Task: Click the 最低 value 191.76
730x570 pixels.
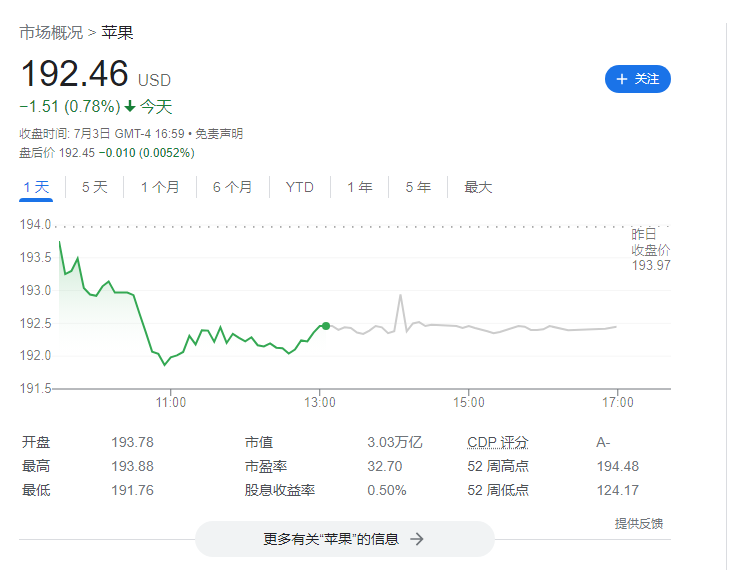Action: point(132,490)
